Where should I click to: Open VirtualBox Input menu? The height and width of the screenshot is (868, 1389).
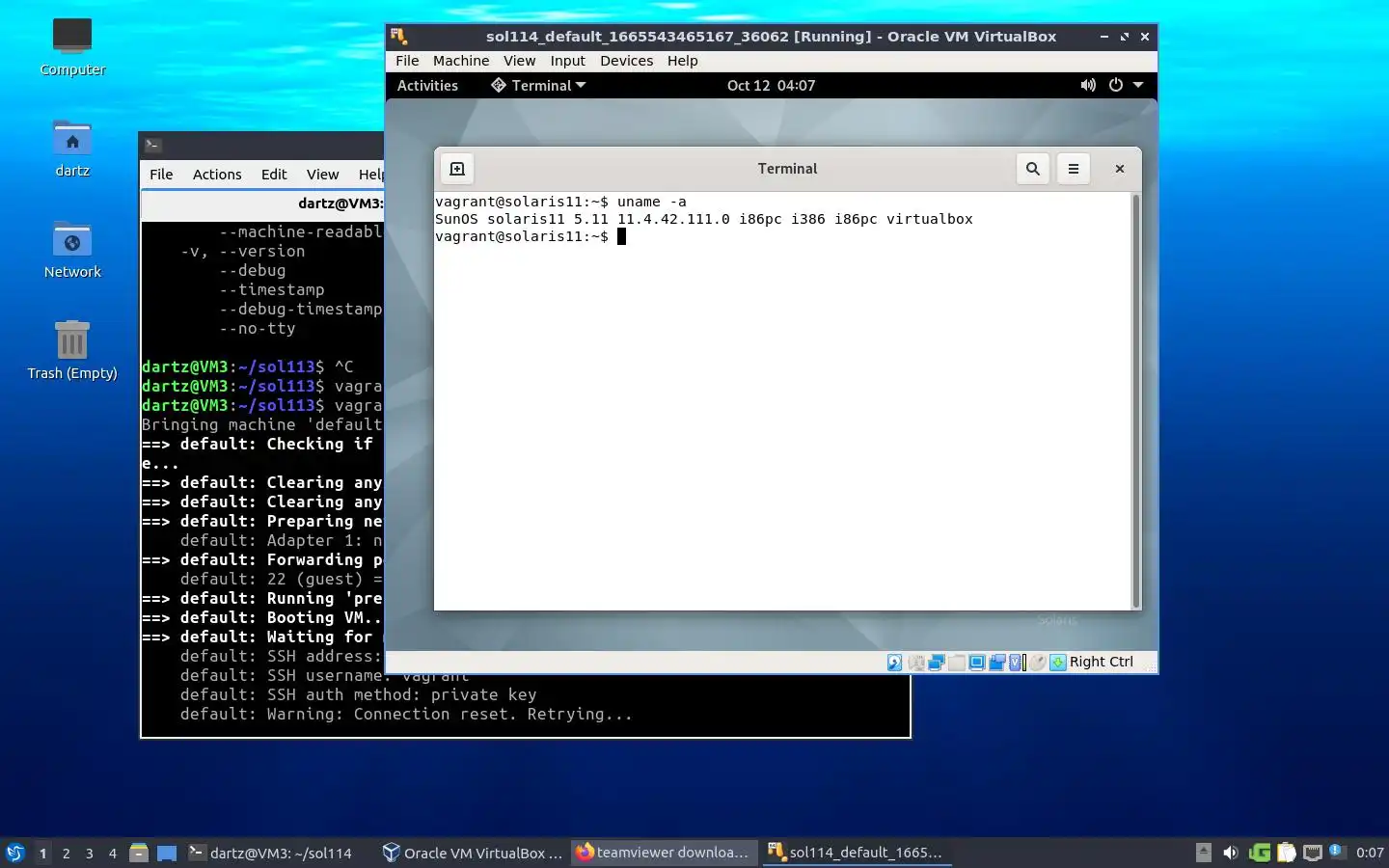click(x=567, y=60)
